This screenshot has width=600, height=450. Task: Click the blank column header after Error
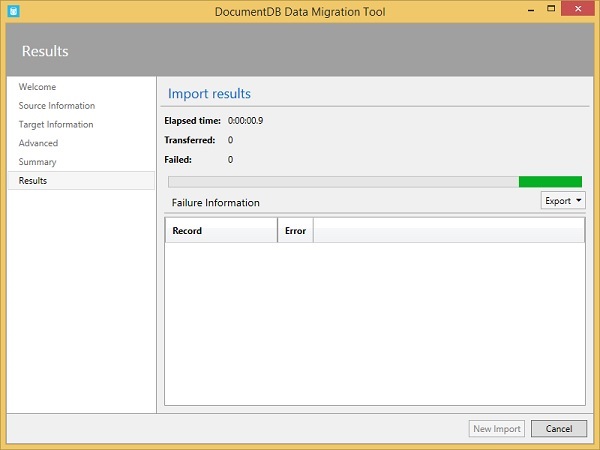pos(448,231)
